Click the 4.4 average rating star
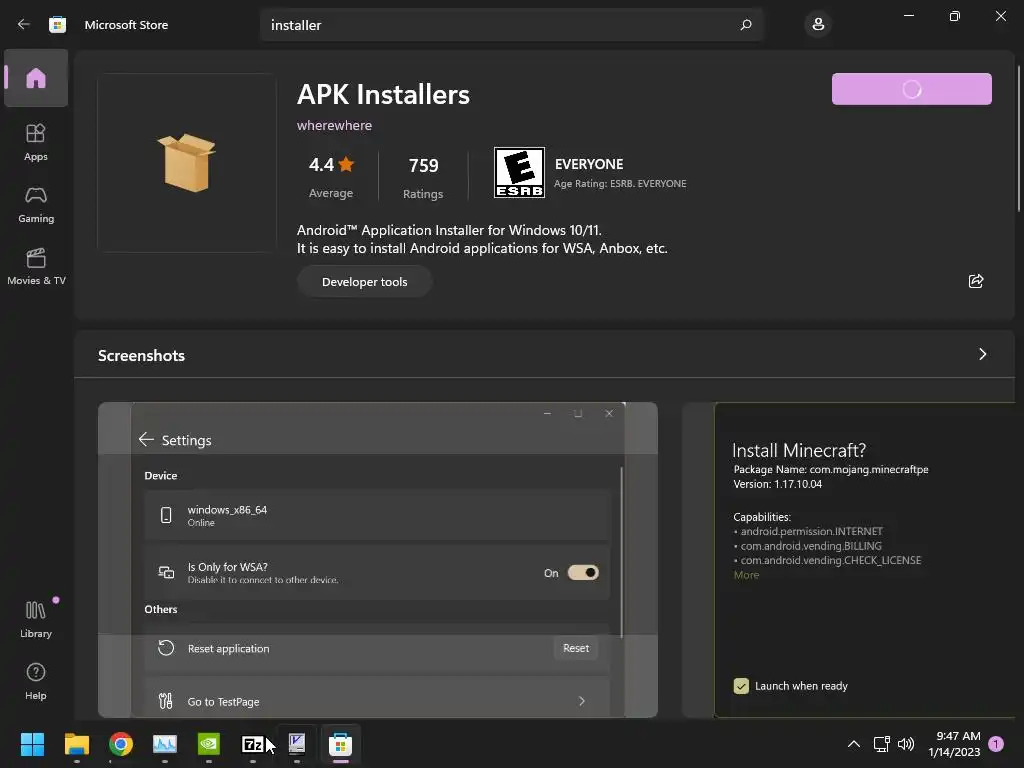Image resolution: width=1024 pixels, height=768 pixels. click(346, 165)
